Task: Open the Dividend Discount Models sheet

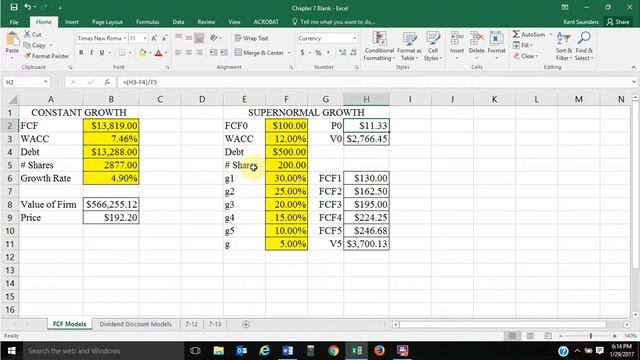Action: click(x=135, y=324)
